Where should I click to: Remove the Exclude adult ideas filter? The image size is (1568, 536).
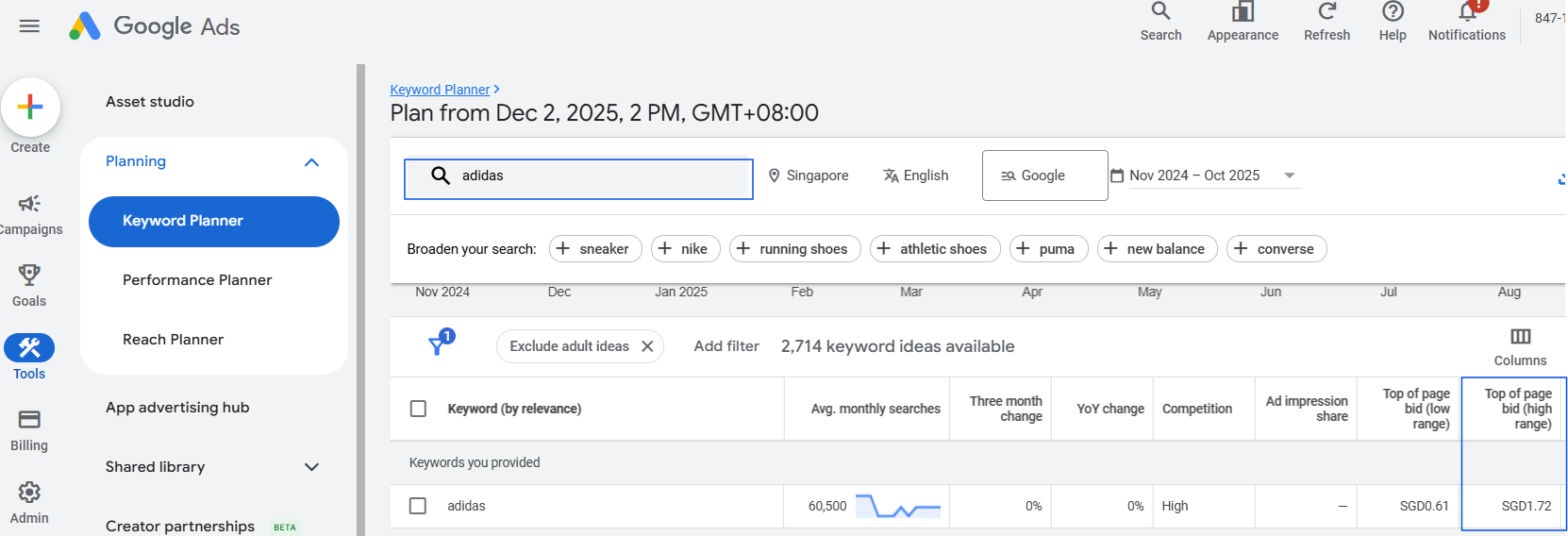point(647,346)
